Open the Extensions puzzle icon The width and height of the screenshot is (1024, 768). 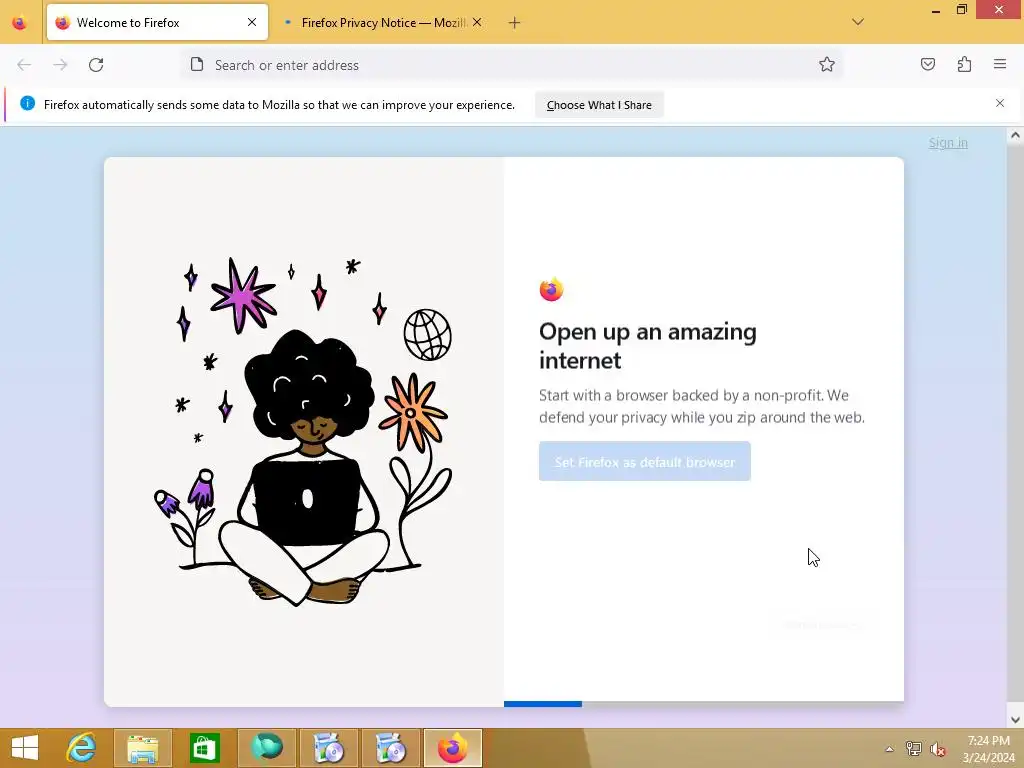point(965,64)
